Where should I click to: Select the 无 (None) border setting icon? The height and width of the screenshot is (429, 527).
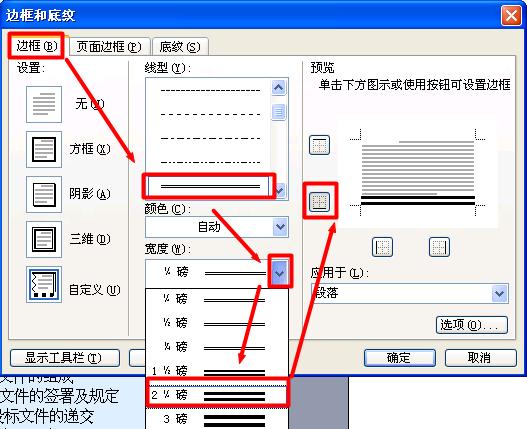(x=44, y=104)
